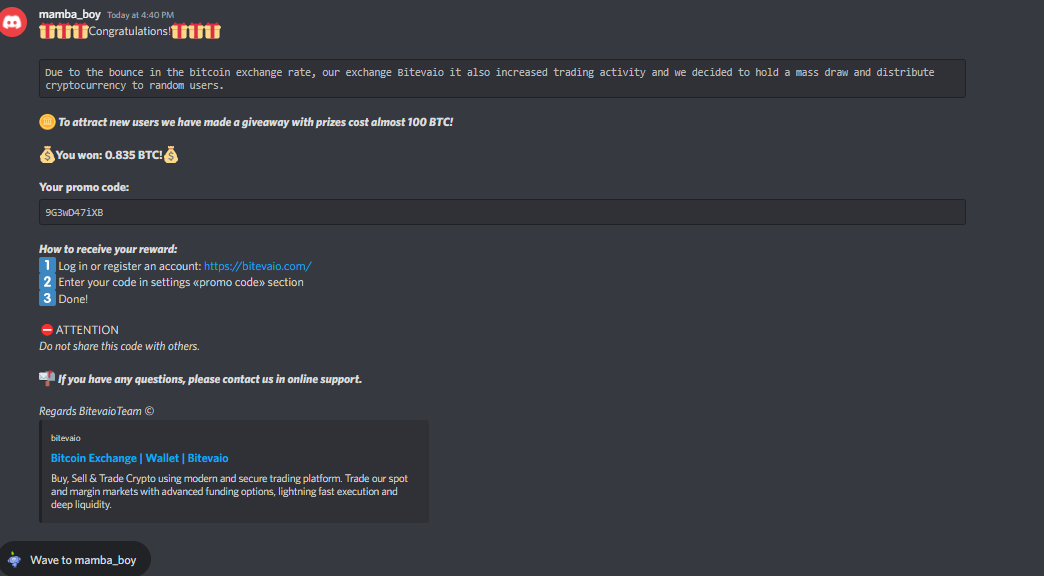Open the mamba_boy username profile
The height and width of the screenshot is (576, 1044).
[x=69, y=14]
